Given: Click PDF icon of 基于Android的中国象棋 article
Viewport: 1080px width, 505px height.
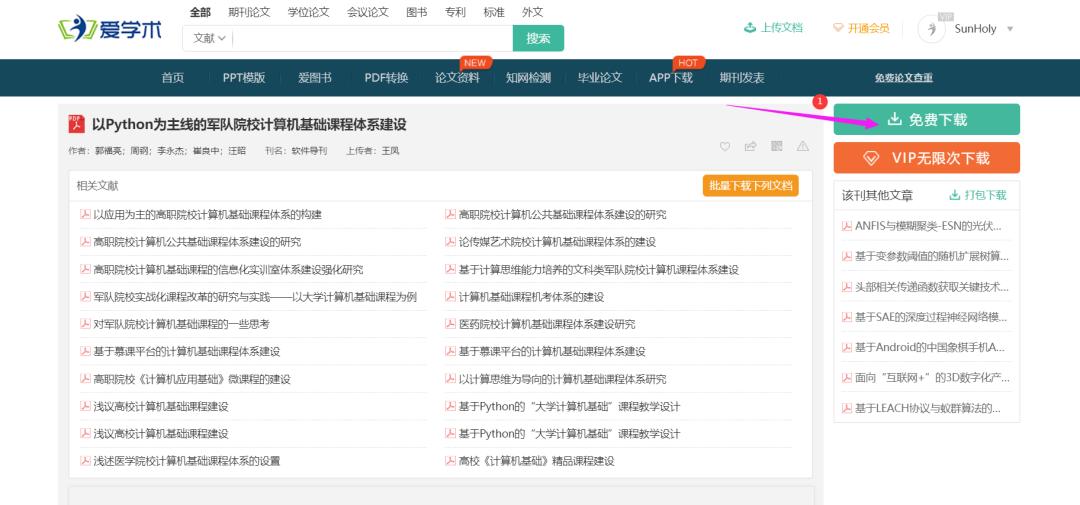Looking at the screenshot, I should click(847, 347).
